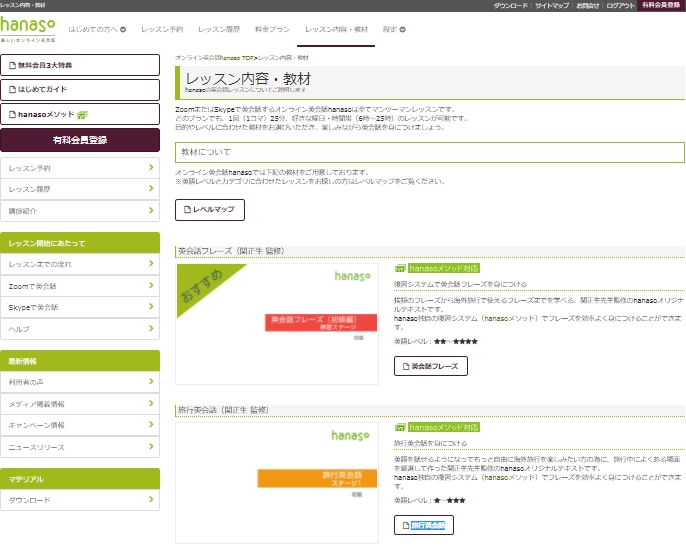686x554 pixels.
Task: Open ダウンロード sidebar link under マテリアル
Action: point(80,500)
